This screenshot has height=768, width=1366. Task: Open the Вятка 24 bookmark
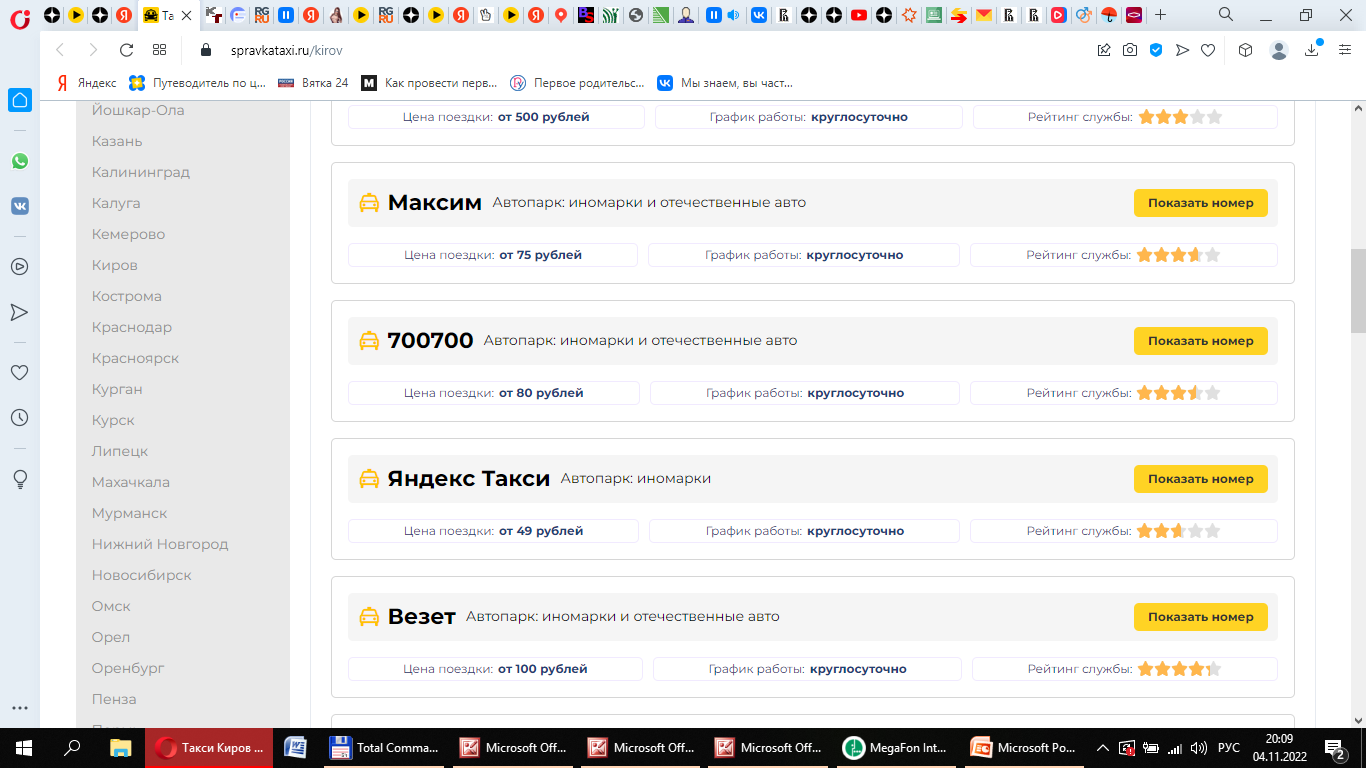313,83
